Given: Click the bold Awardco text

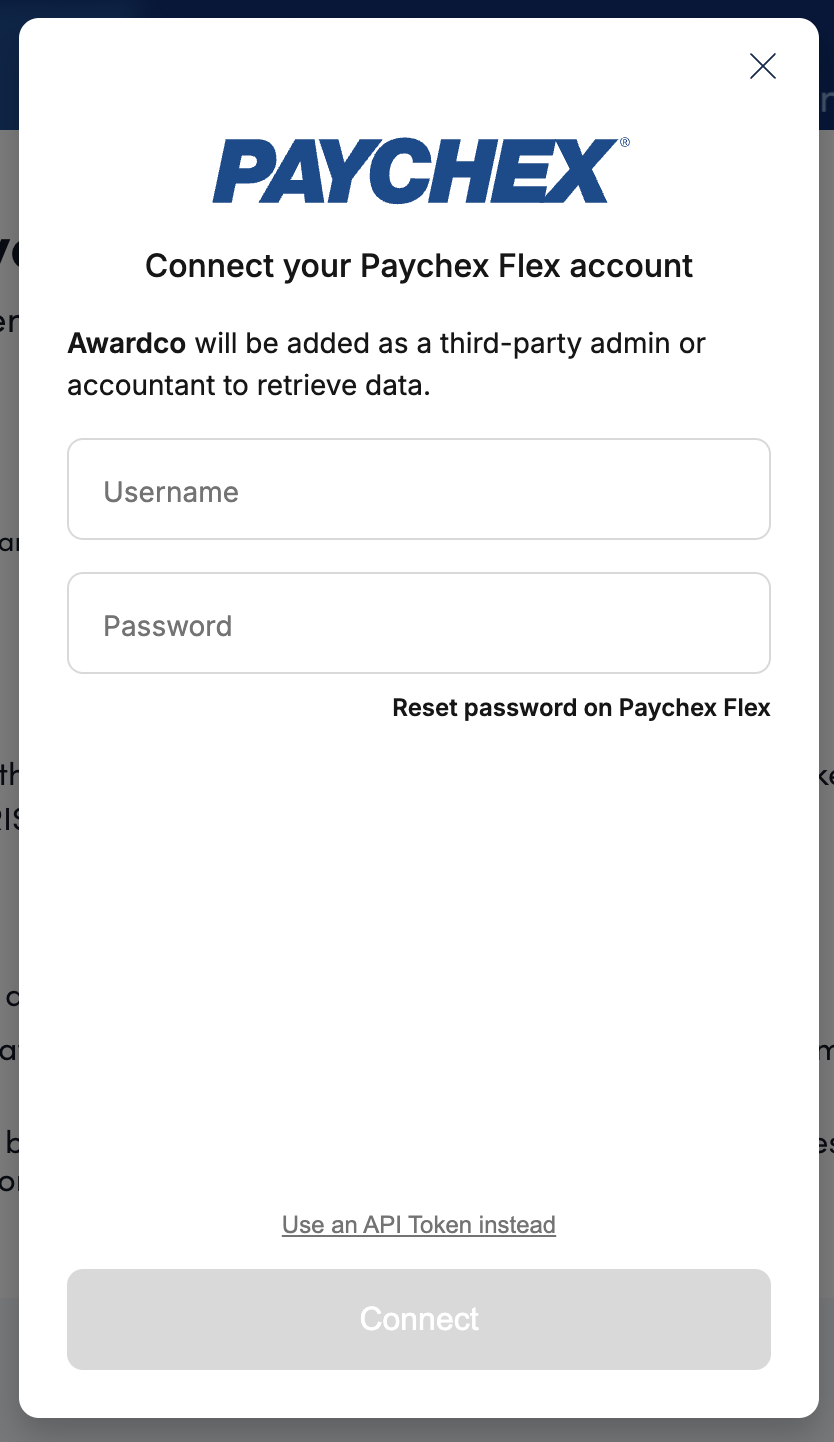Looking at the screenshot, I should [x=127, y=344].
